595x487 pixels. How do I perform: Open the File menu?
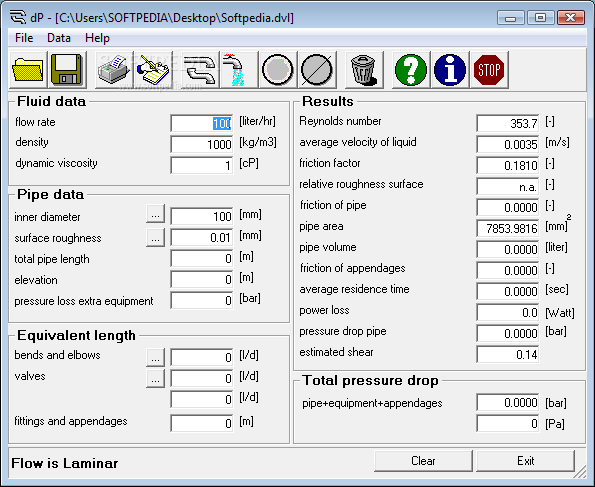(x=24, y=38)
